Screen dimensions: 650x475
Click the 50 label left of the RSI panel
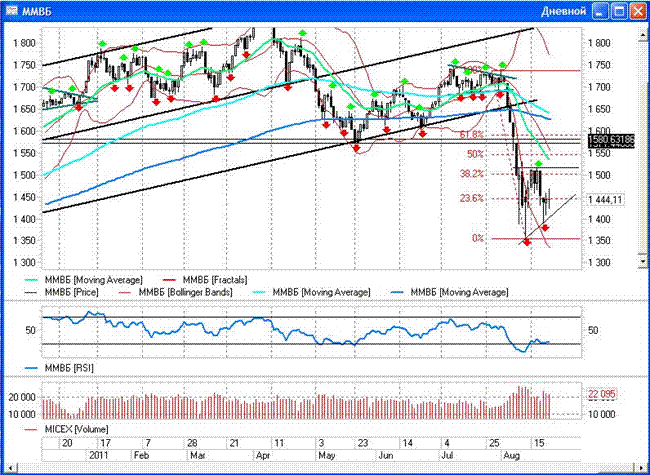pos(30,330)
